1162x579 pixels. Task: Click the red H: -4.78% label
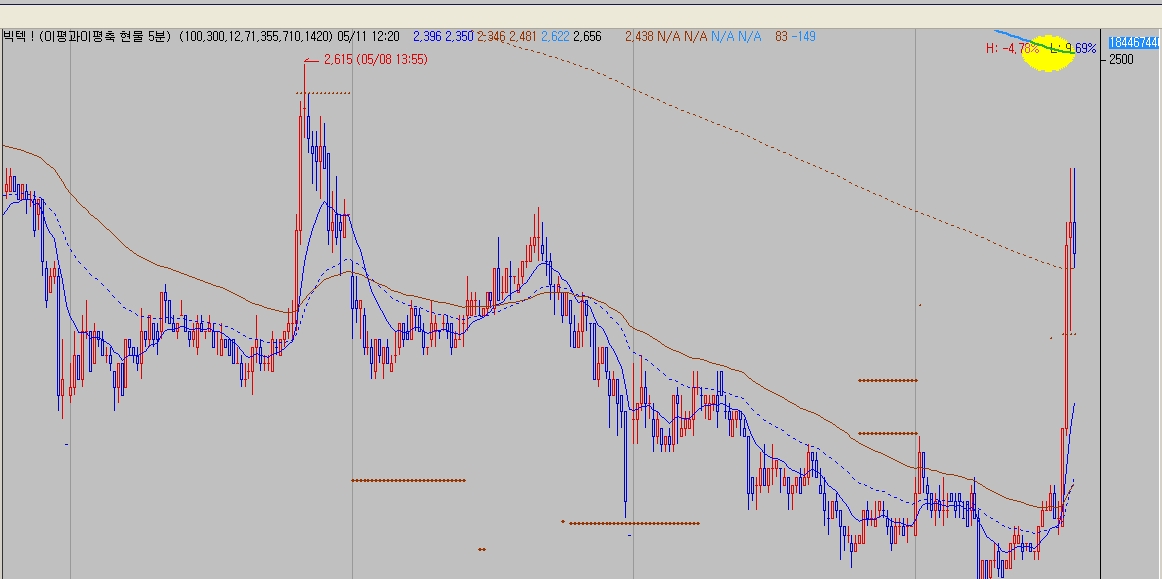coord(1012,48)
